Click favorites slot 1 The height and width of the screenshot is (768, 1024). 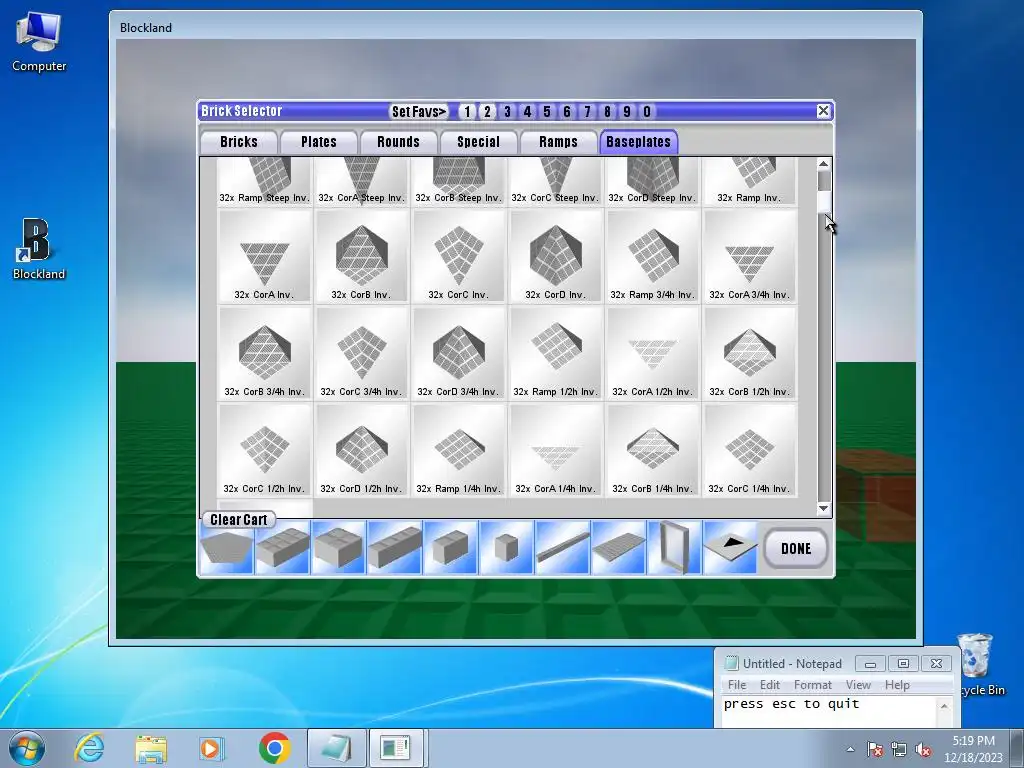[x=467, y=112]
